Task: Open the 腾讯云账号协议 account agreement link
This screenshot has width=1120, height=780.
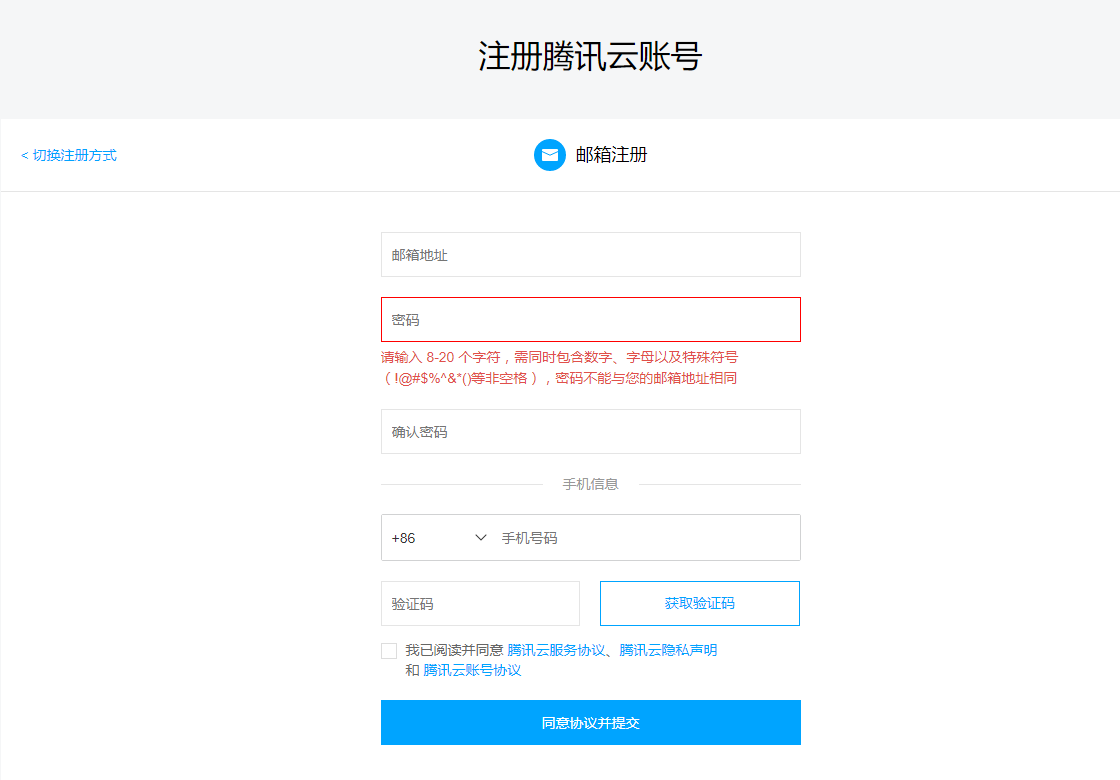Action: click(472, 670)
